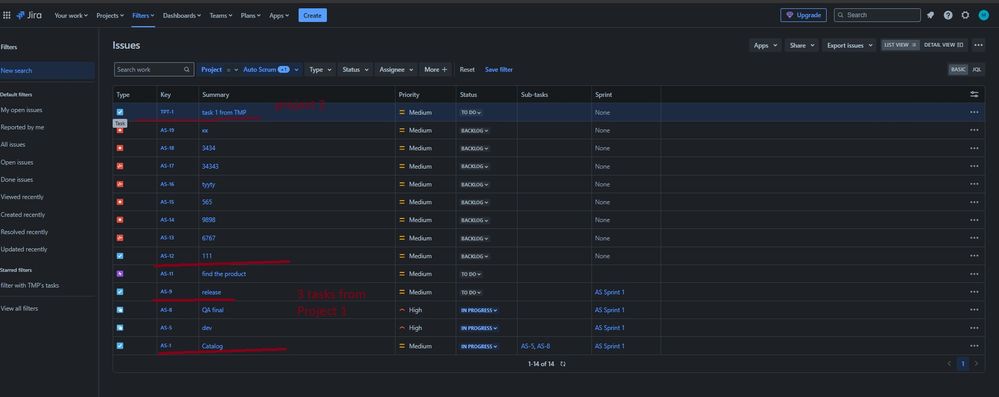999x397 pixels.
Task: Open the Status filter dropdown
Action: [x=356, y=69]
